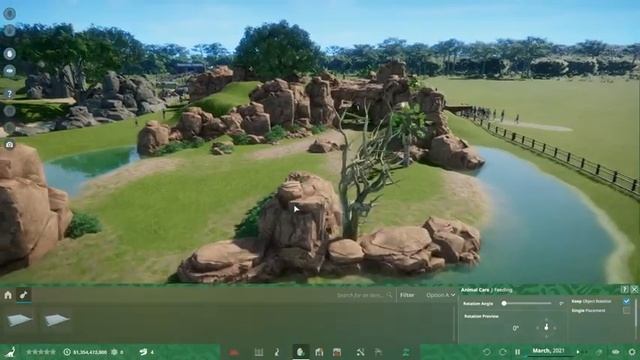Click the left arrow of rotation dial
The width and height of the screenshot is (640, 360).
537,328
